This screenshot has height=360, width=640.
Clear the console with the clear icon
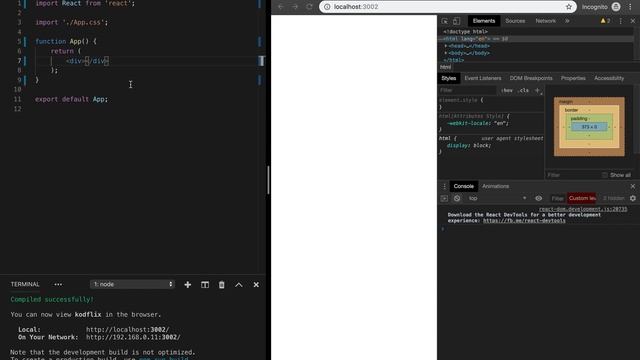tap(457, 198)
